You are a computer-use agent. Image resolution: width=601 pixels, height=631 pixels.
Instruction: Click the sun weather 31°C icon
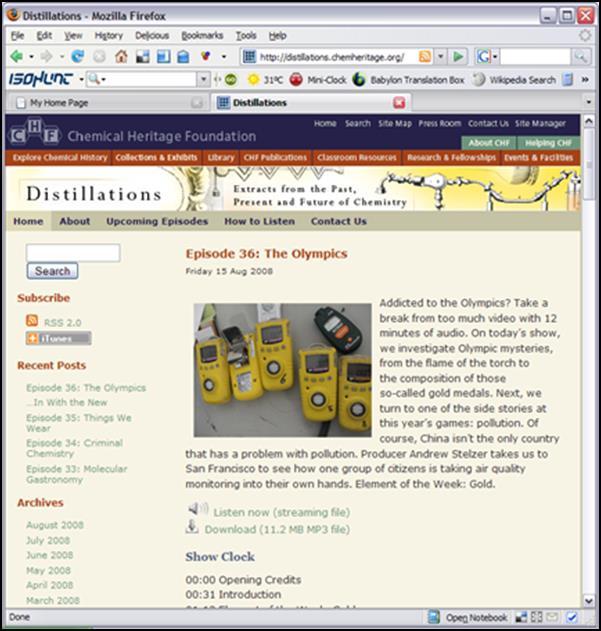pos(253,80)
